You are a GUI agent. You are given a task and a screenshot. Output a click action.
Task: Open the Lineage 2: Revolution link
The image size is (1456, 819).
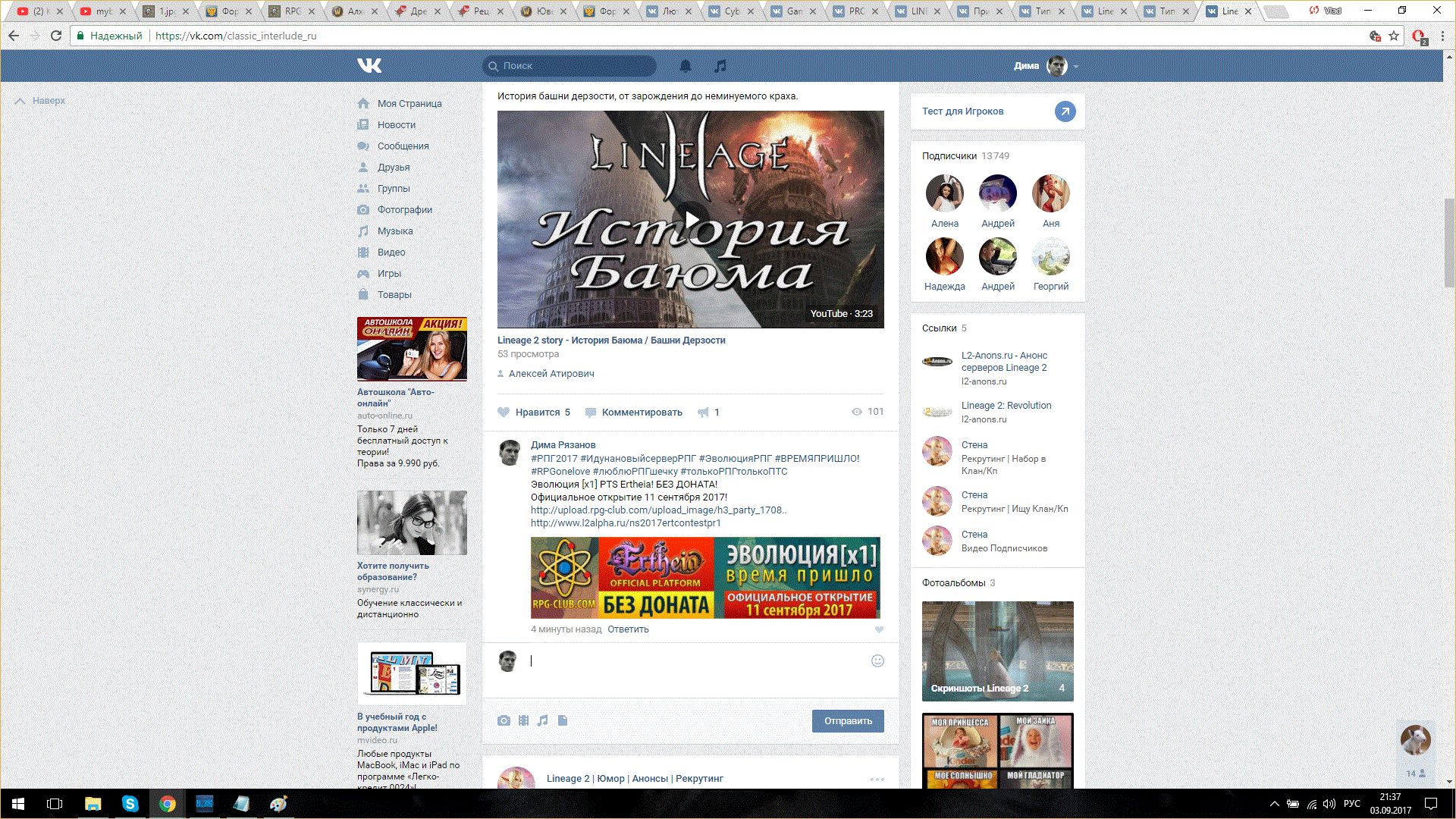tap(1006, 406)
